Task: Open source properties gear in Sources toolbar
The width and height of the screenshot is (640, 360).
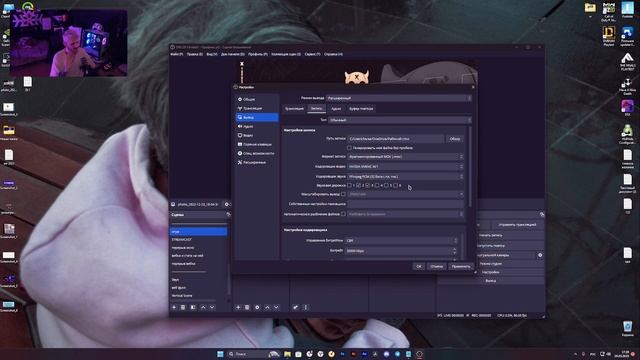Action: [x=257, y=307]
